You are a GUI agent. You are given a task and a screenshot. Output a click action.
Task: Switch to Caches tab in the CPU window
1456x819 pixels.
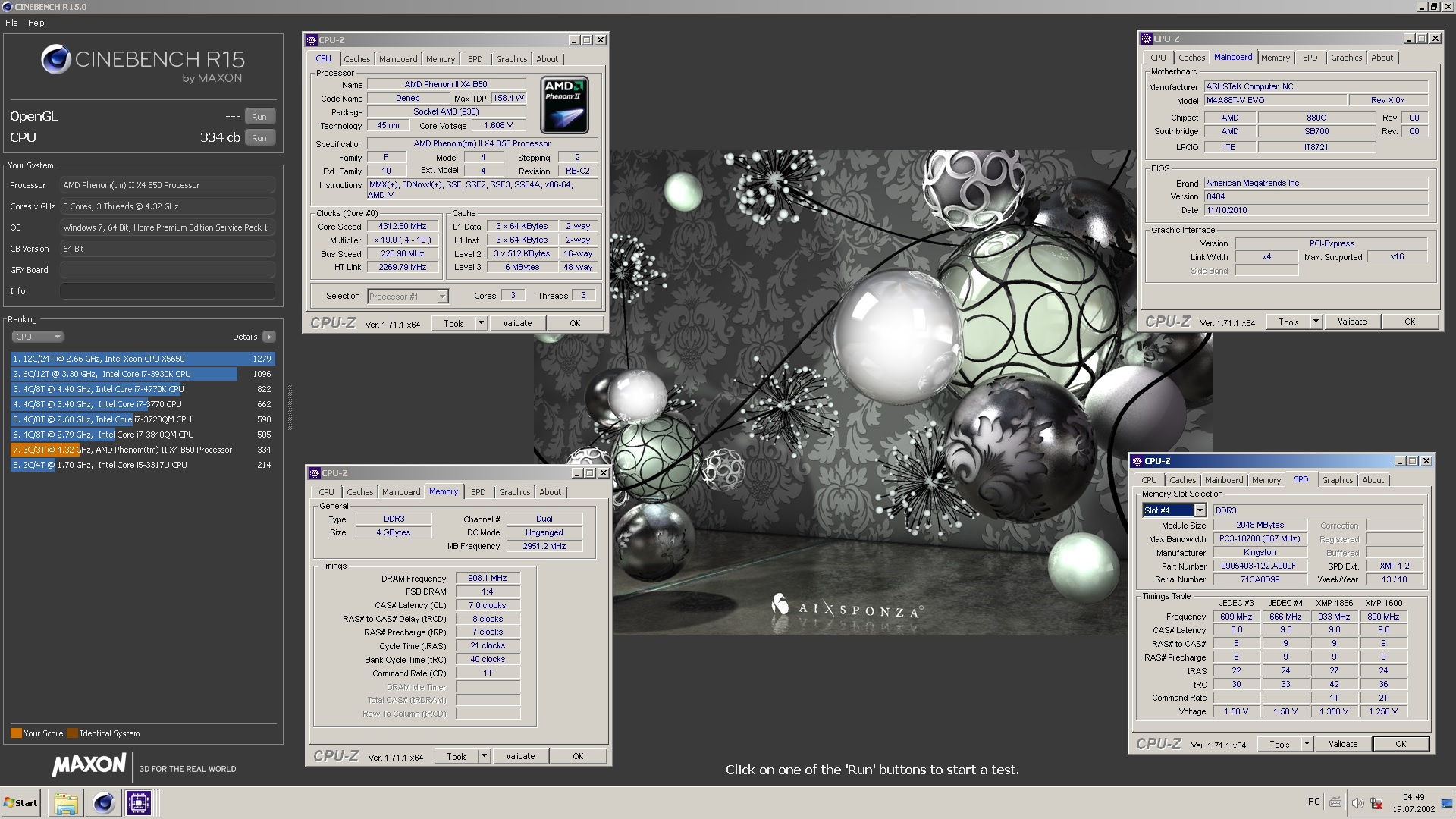click(x=357, y=59)
